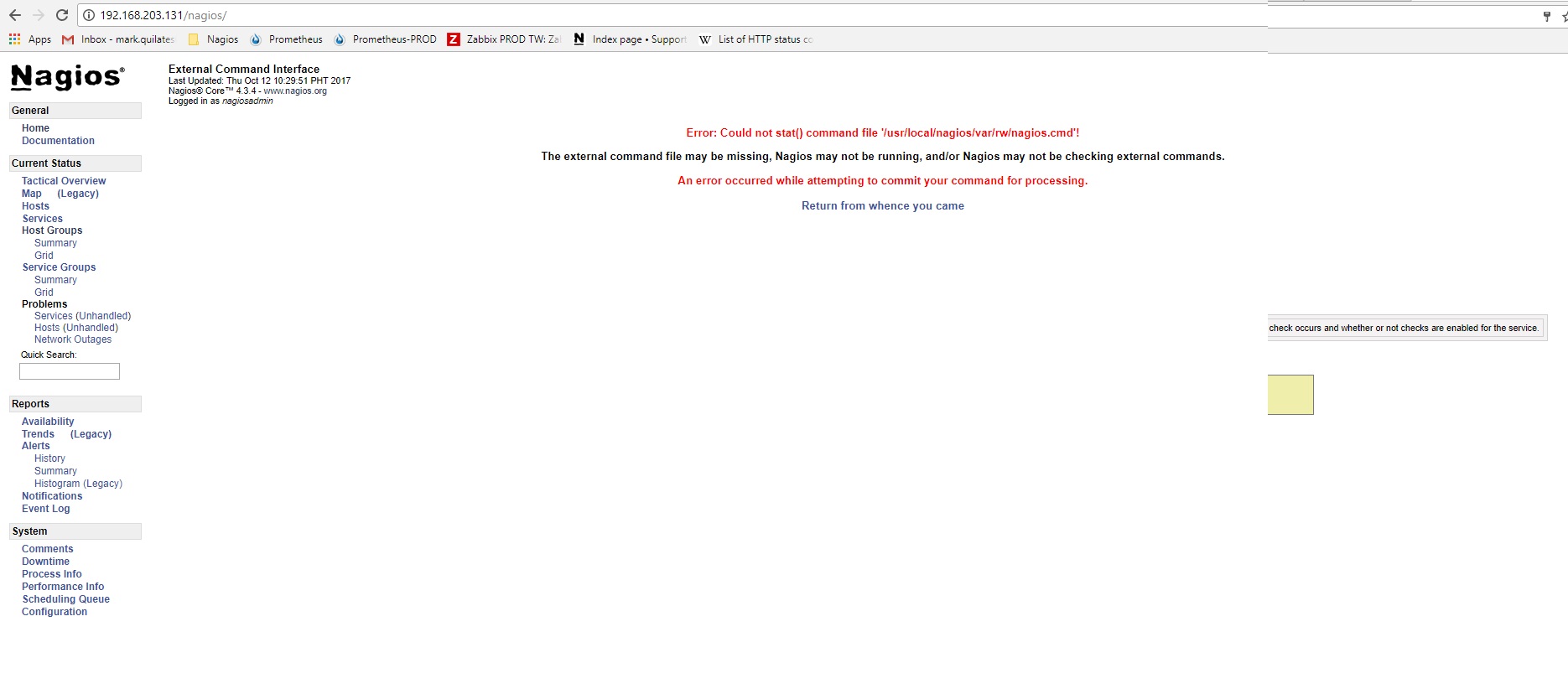Open the Availability report
Screen dimensions: 1568x694
[48, 422]
